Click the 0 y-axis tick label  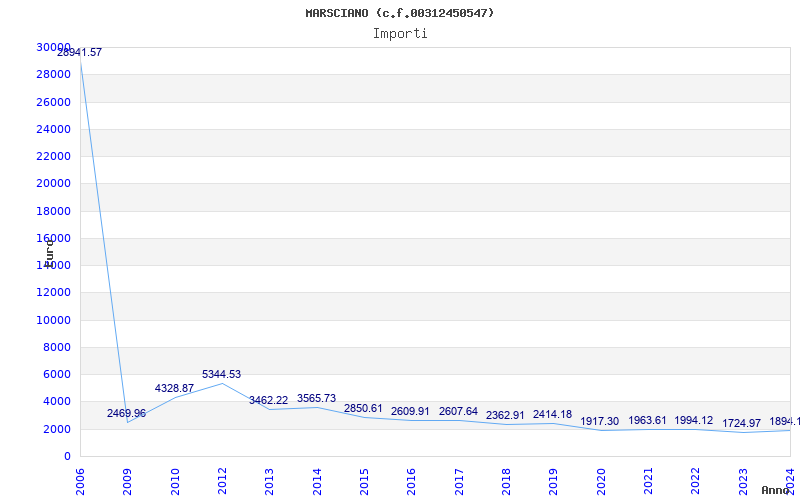tap(67, 457)
